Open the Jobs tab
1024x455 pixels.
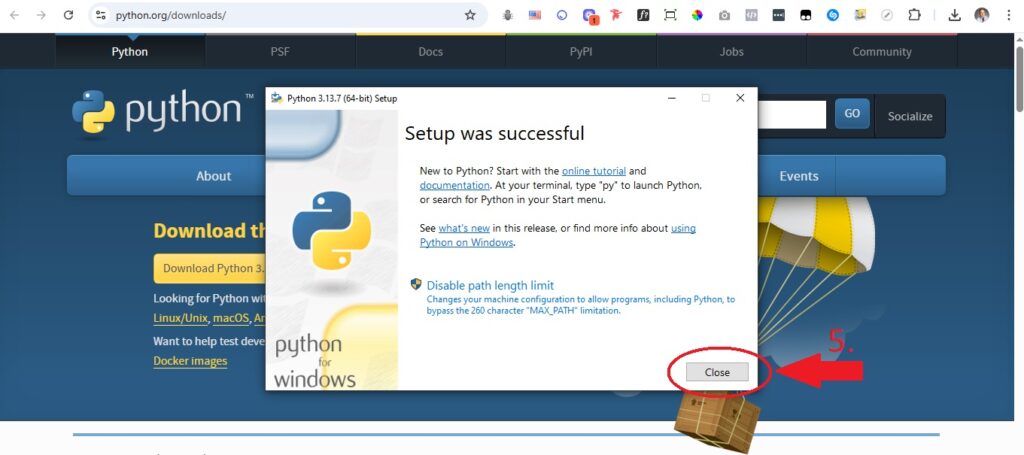[x=731, y=52]
